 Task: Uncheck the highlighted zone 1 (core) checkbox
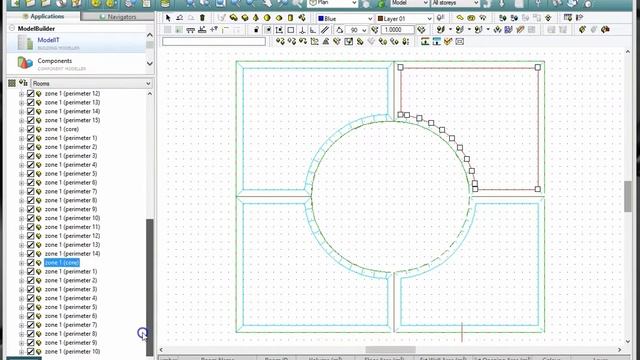pyautogui.click(x=31, y=262)
